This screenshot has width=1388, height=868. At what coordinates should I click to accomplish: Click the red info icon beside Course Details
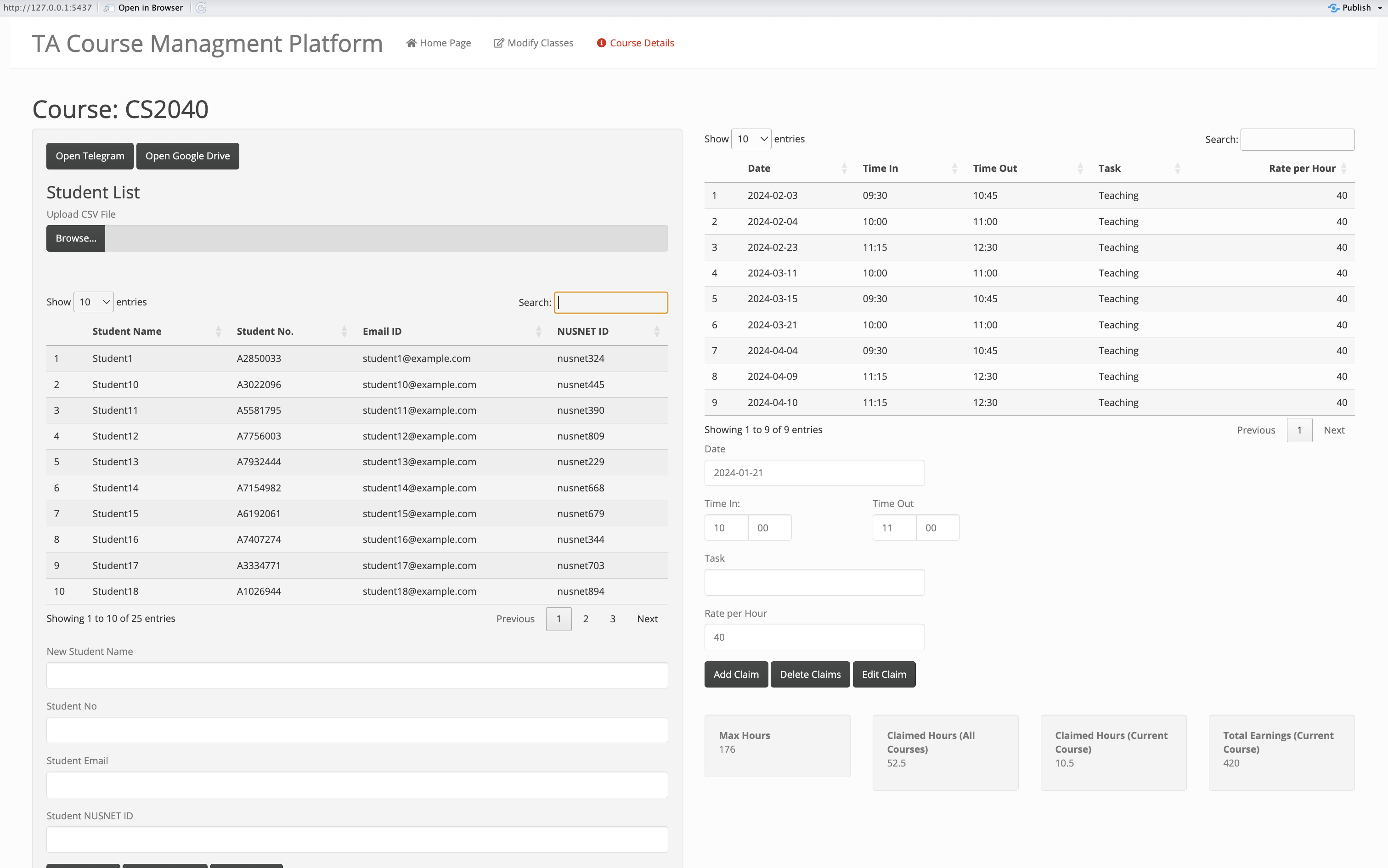tap(601, 43)
